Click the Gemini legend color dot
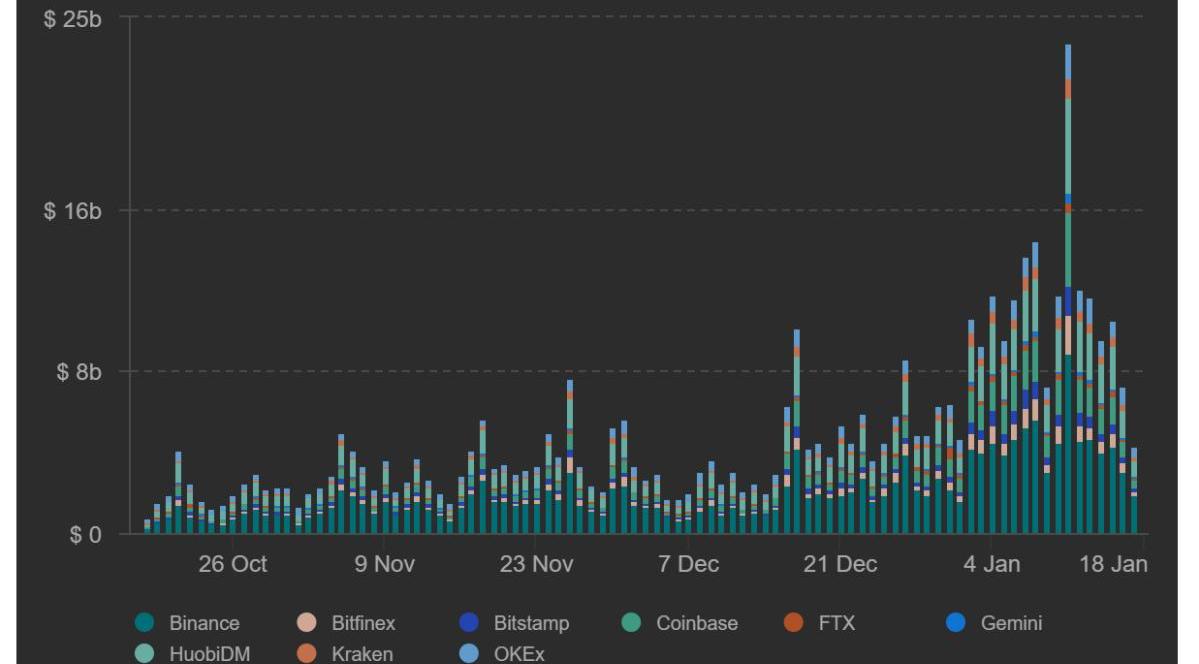This screenshot has height=664, width=1199. (956, 624)
